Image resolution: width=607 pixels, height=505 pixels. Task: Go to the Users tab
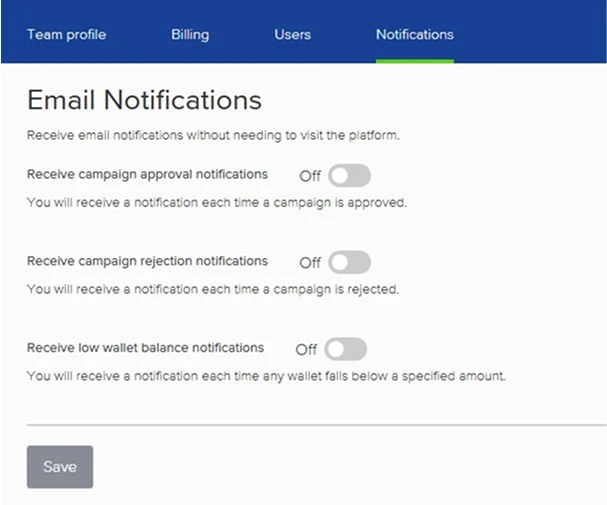click(x=292, y=34)
